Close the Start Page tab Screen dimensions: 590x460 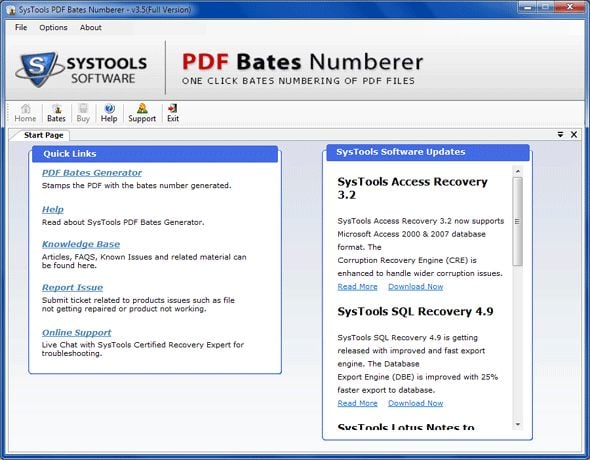pos(574,134)
